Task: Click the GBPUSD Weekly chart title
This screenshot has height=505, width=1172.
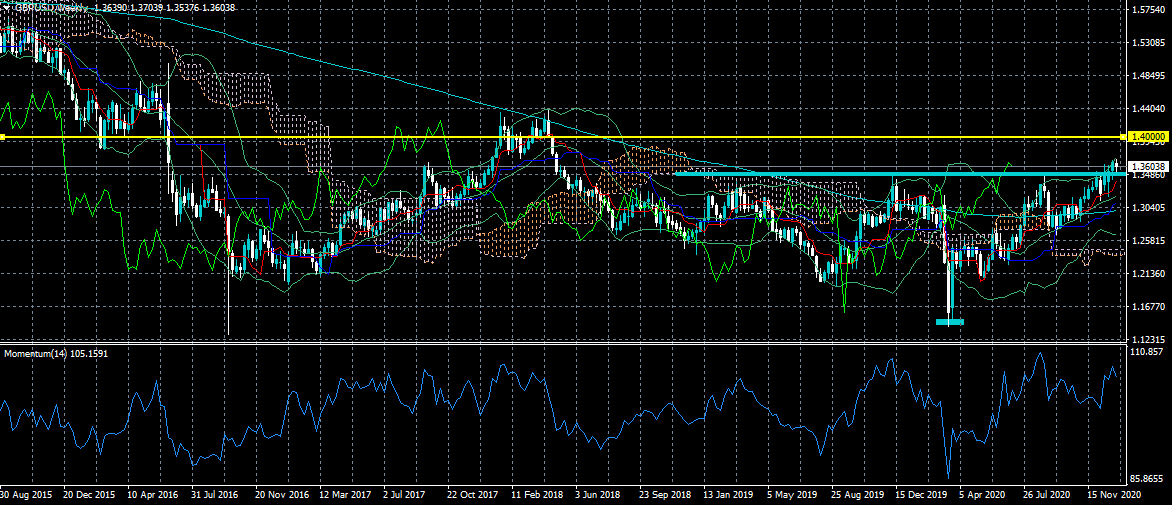Action: (x=50, y=7)
